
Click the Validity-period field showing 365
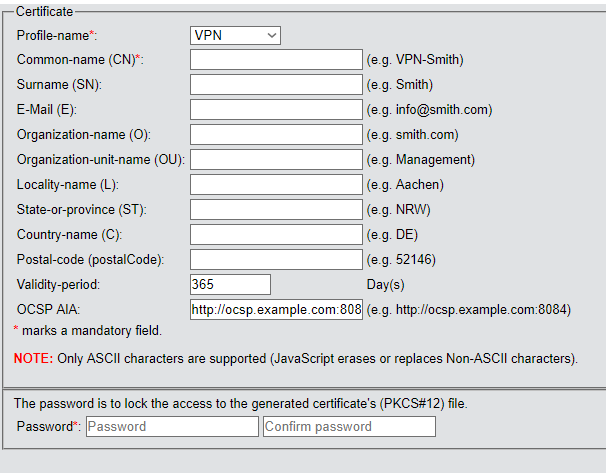click(230, 285)
